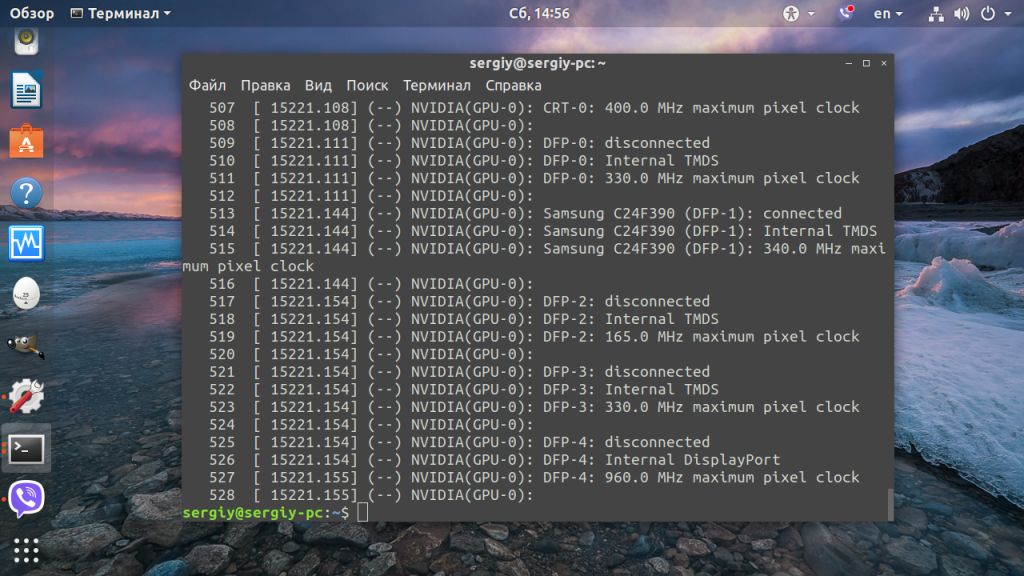
Task: Click the terminal window scrollbar
Action: coord(889,504)
